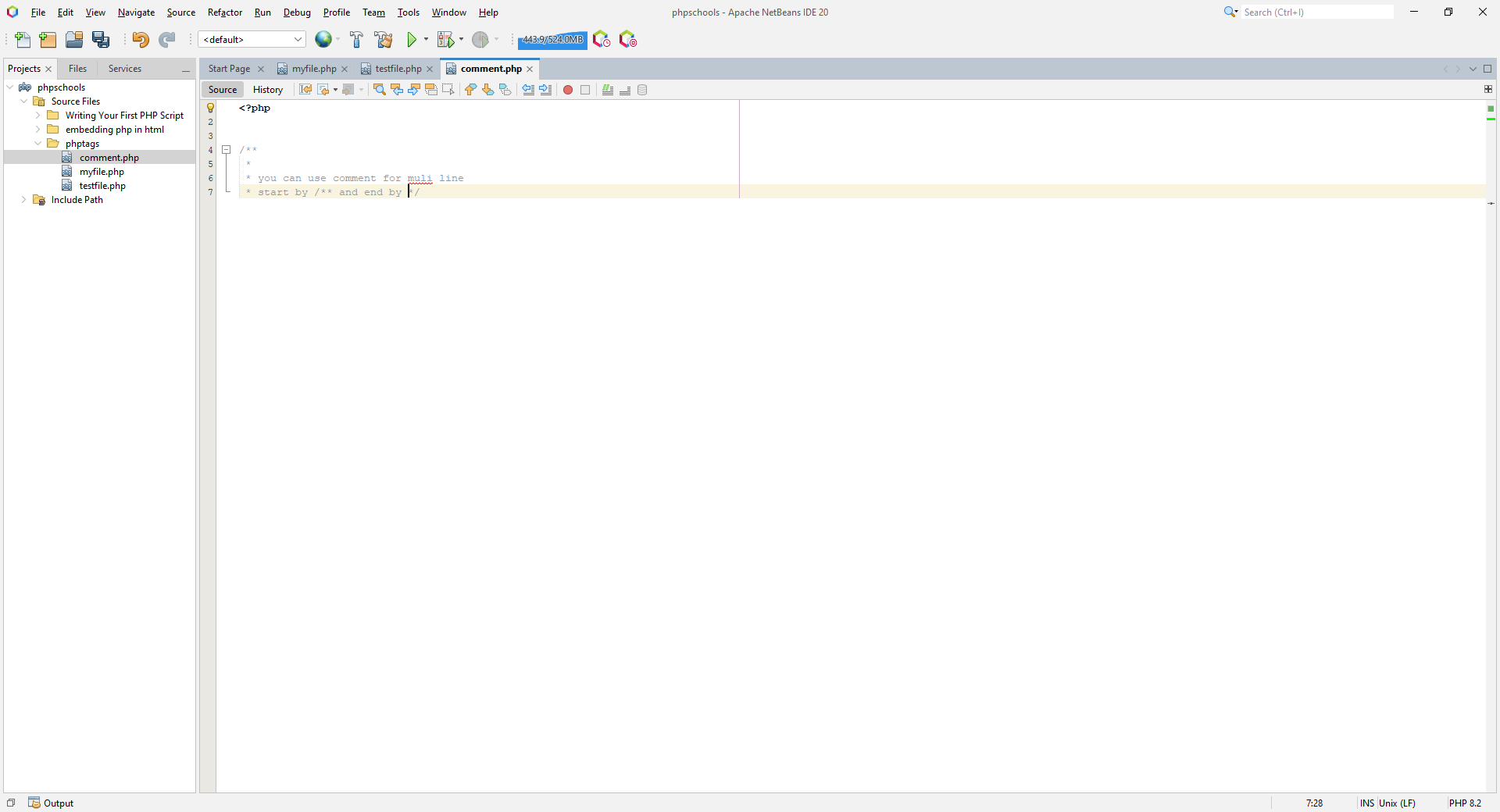The height and width of the screenshot is (812, 1500).
Task: Start macro recording in the editor toolbar
Action: click(x=568, y=90)
